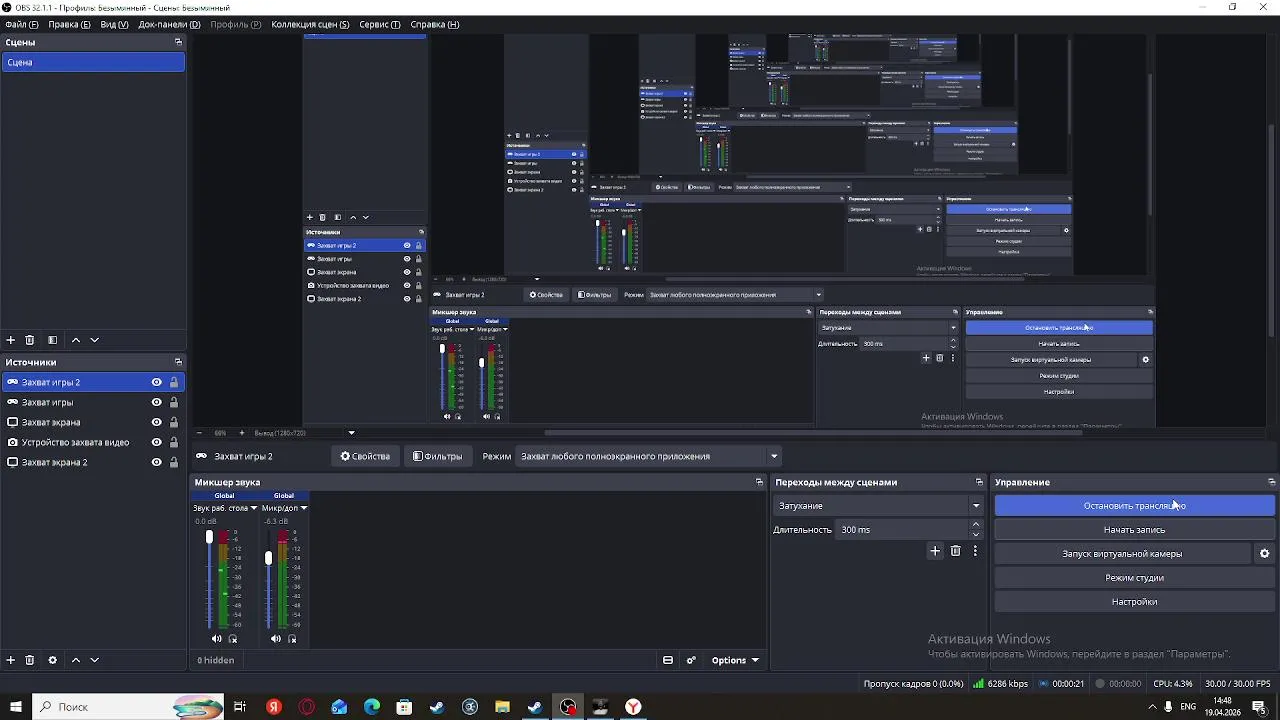Open the Вид menu

coord(114,24)
